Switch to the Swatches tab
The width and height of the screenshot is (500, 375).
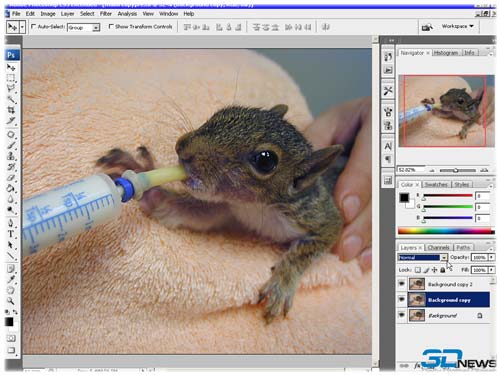(436, 184)
